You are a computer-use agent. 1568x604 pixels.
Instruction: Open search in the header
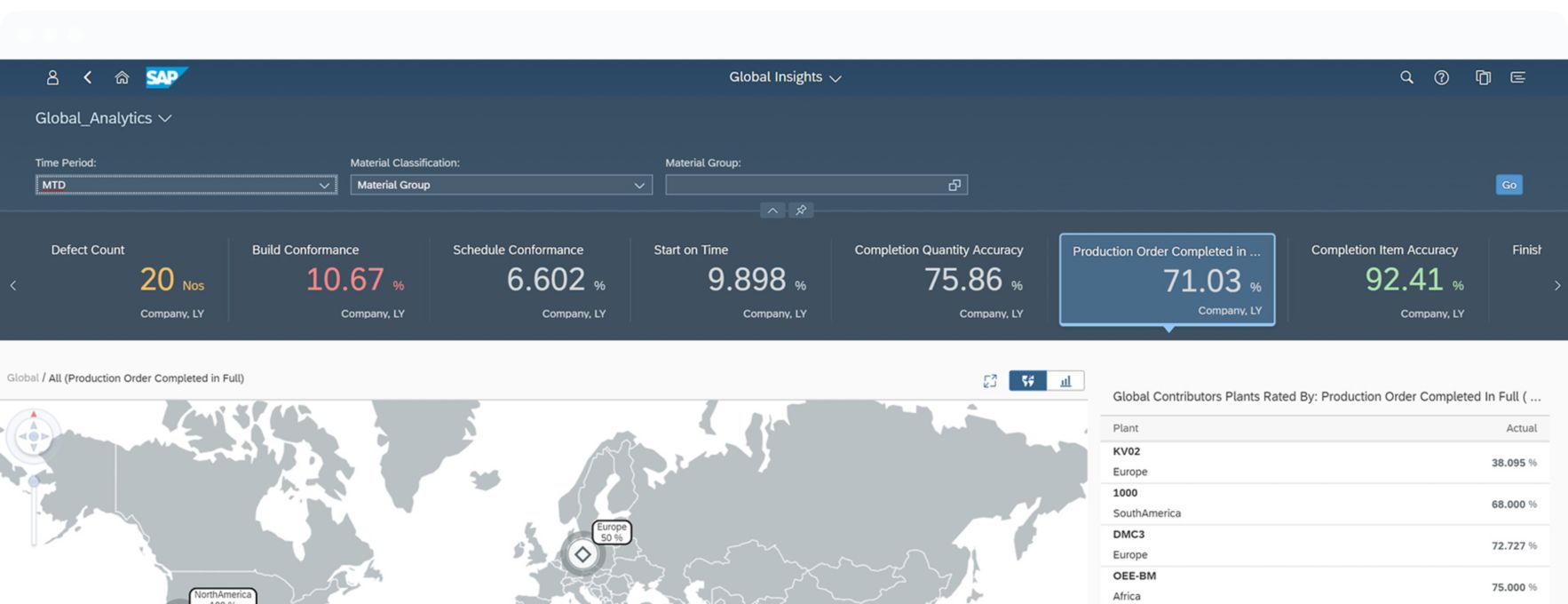(x=1406, y=77)
